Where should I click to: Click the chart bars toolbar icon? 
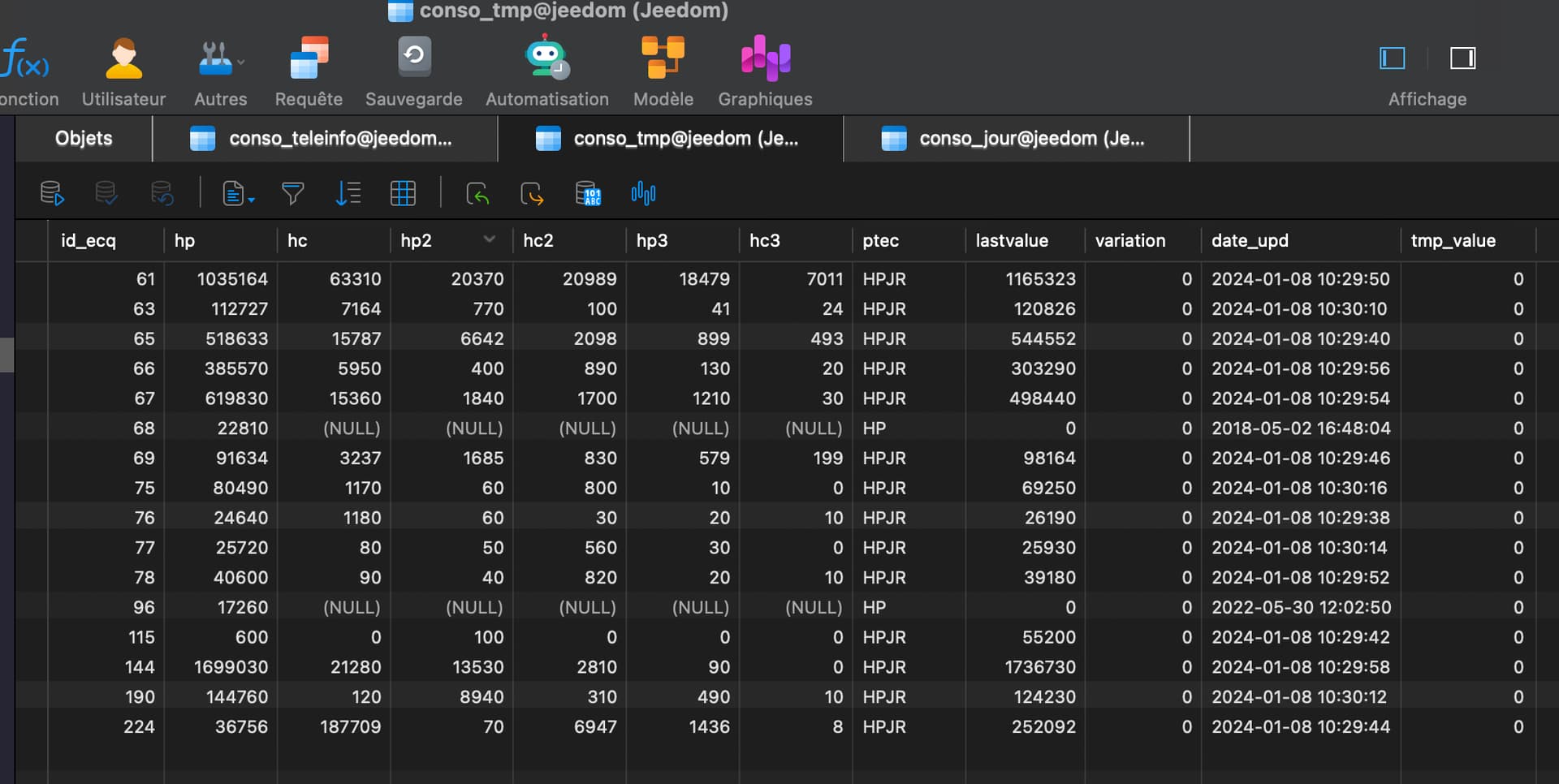tap(643, 193)
